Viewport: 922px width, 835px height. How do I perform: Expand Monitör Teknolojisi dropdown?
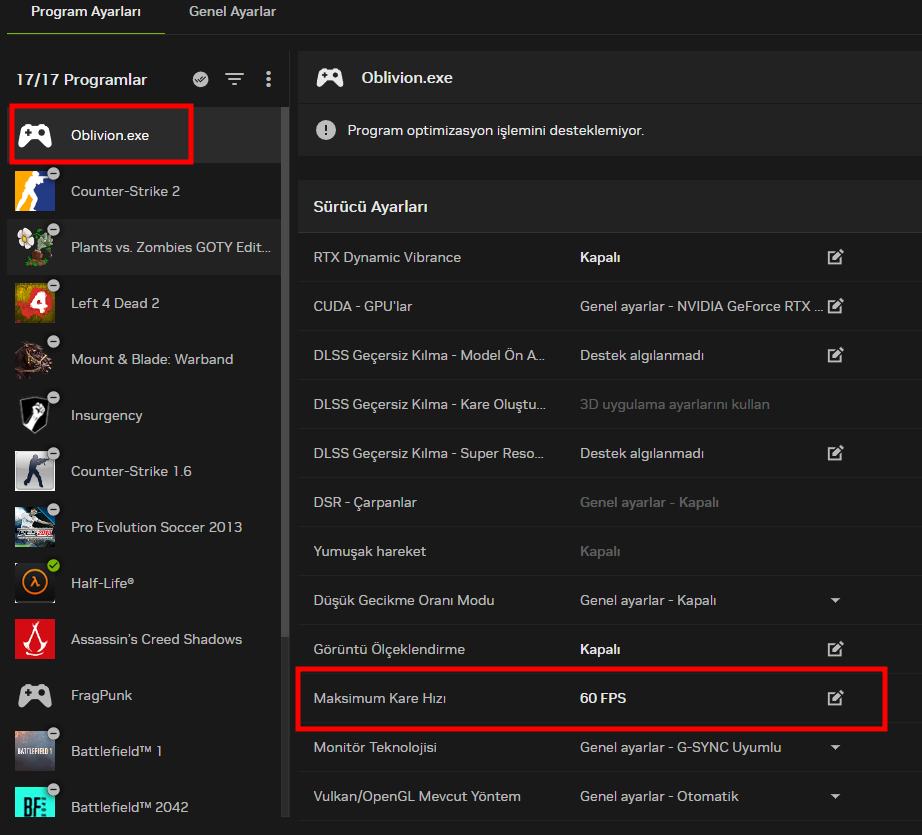click(x=835, y=747)
